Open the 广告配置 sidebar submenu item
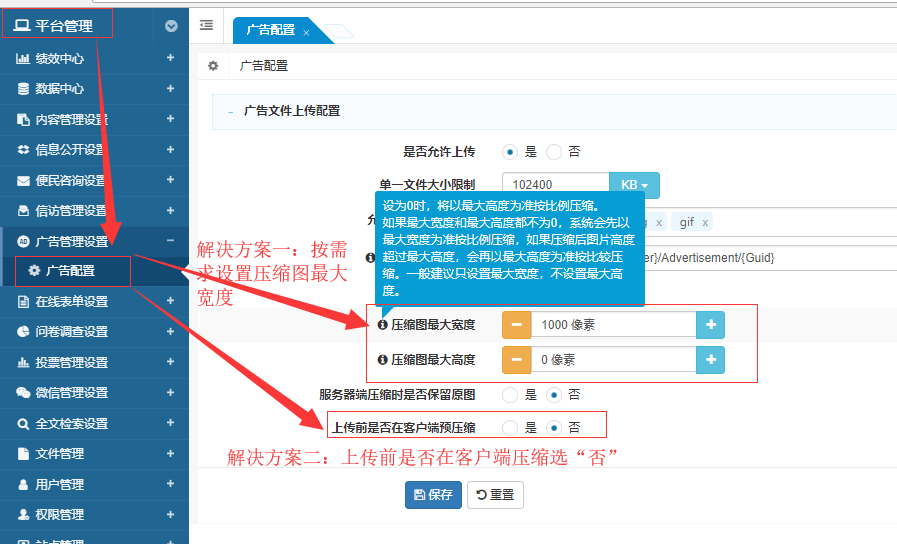Viewport: 897px width, 544px height. 70,271
